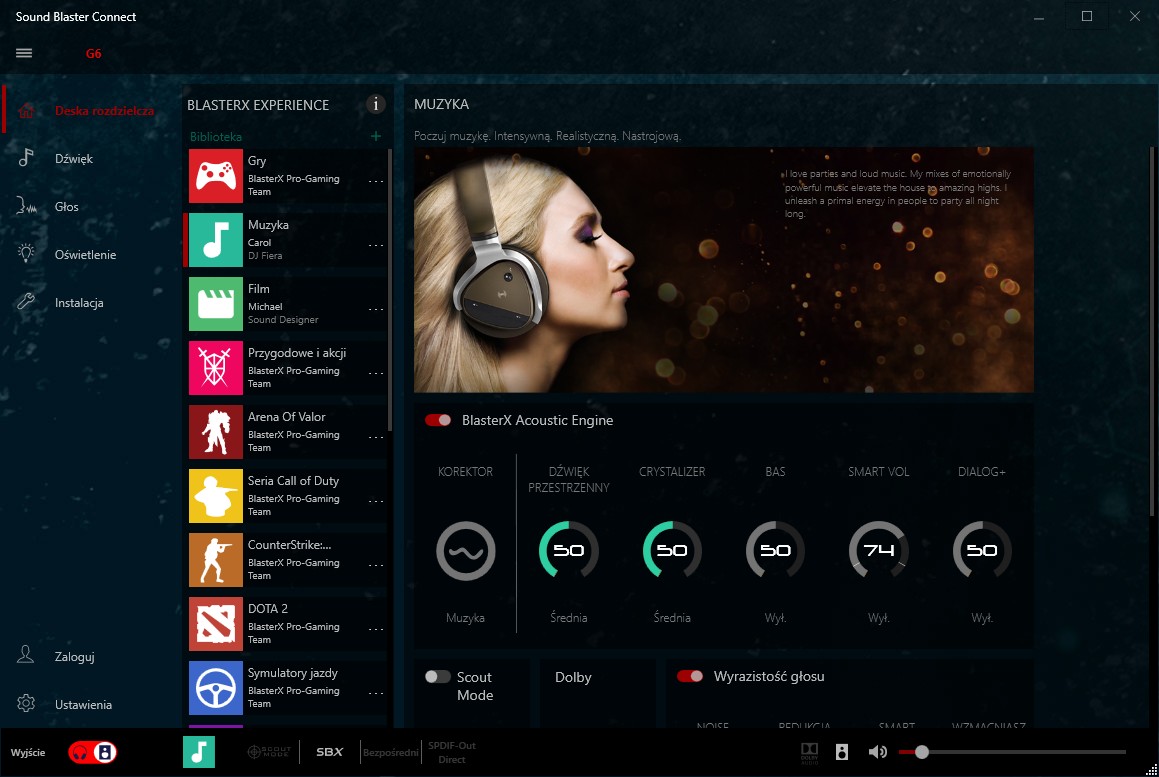
Task: Enable the Scout Mode switch
Action: click(438, 676)
